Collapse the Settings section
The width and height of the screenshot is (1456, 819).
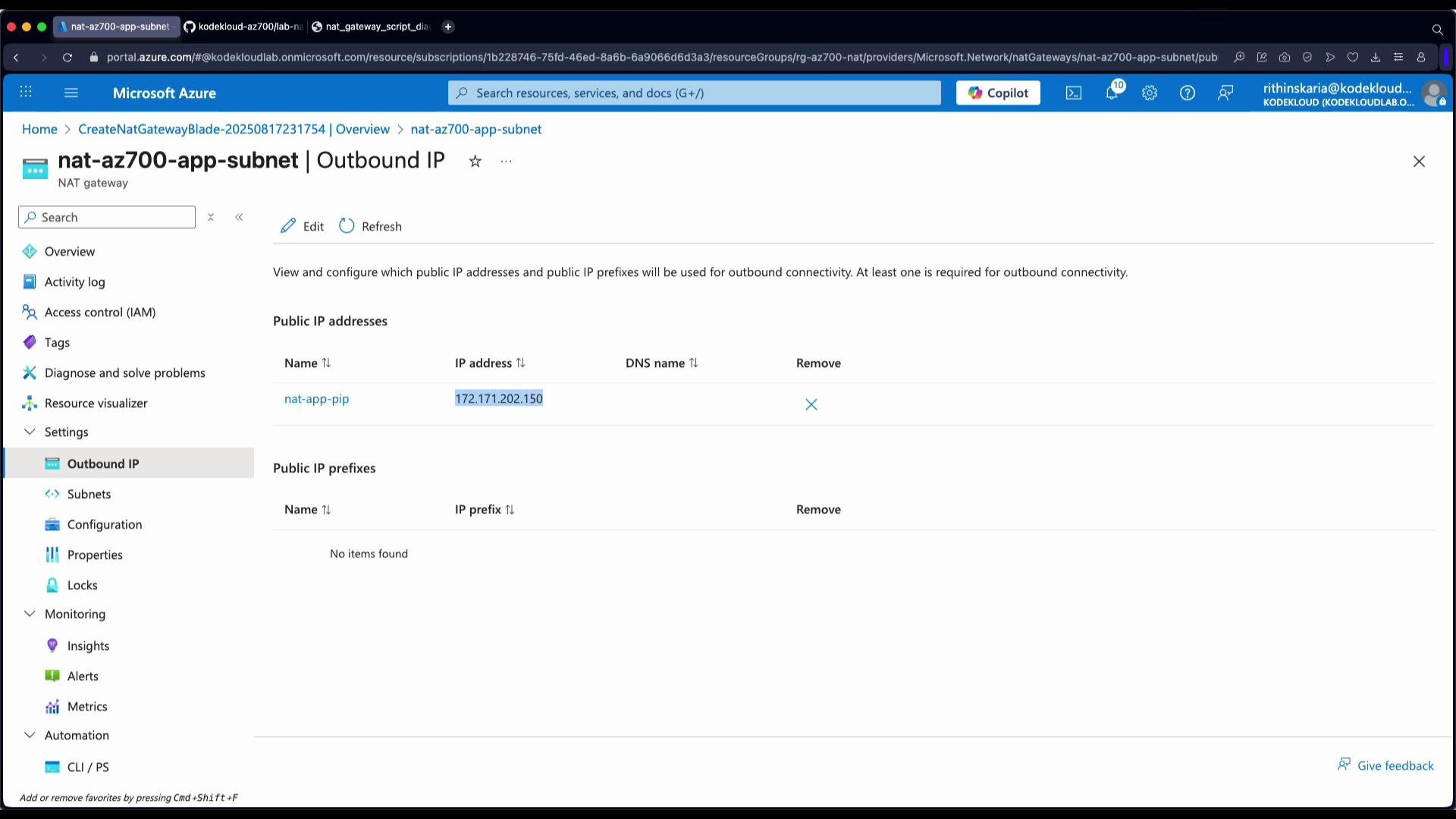30,431
